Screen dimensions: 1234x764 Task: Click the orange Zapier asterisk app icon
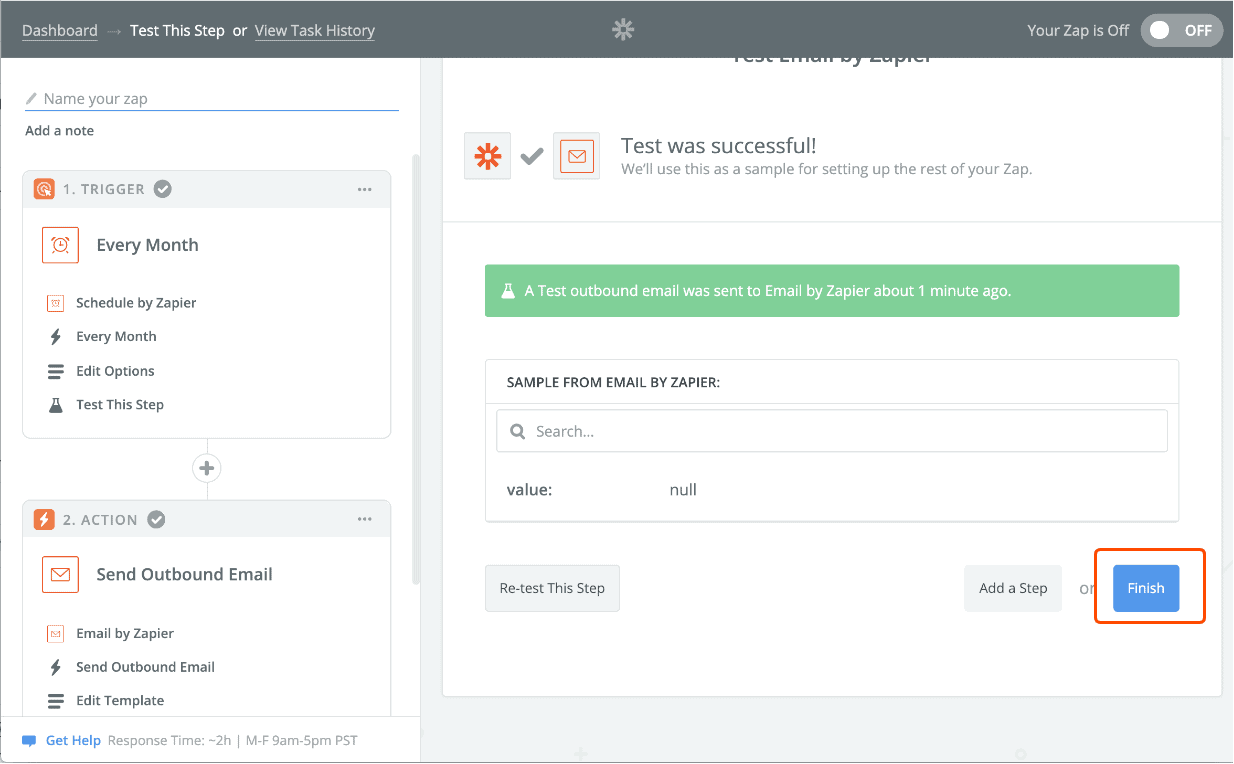(487, 156)
